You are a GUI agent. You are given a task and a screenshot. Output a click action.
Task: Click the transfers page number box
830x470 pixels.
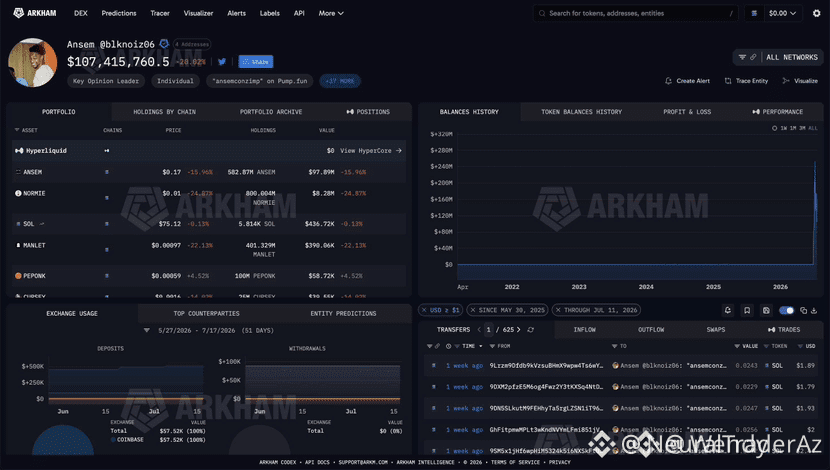pyautogui.click(x=489, y=330)
